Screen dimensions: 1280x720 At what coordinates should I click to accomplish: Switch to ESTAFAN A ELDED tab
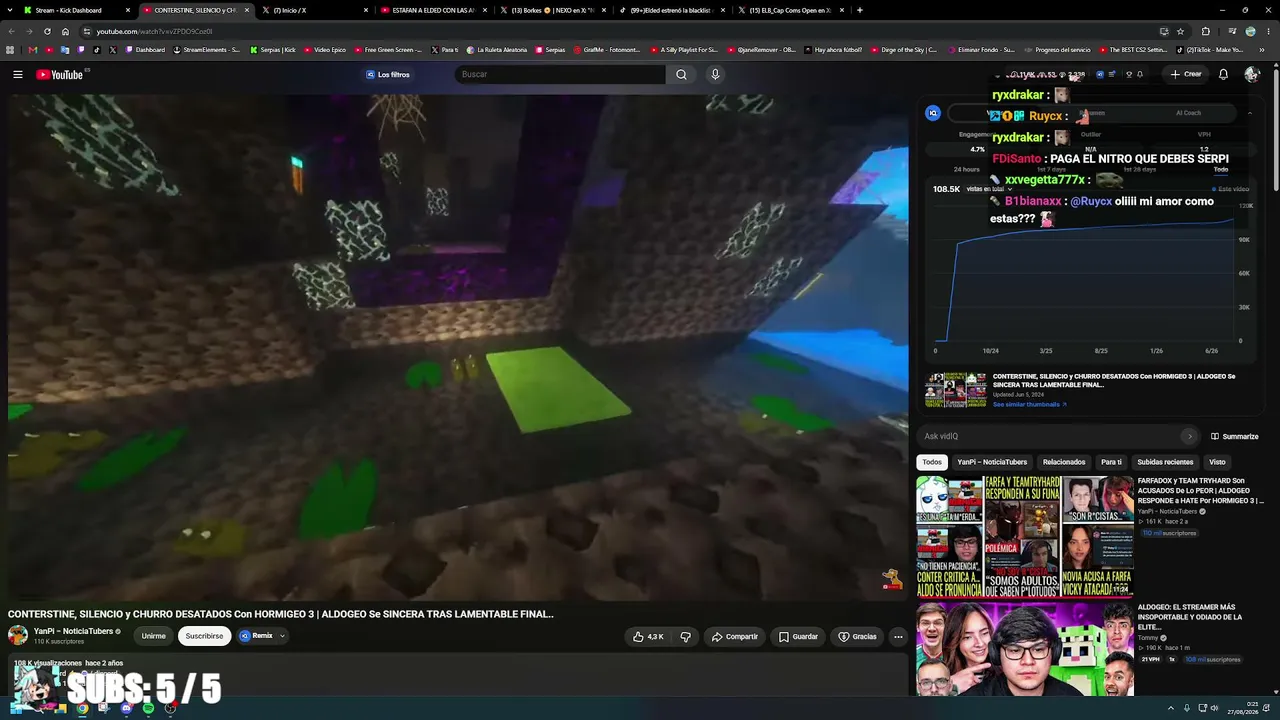(433, 10)
